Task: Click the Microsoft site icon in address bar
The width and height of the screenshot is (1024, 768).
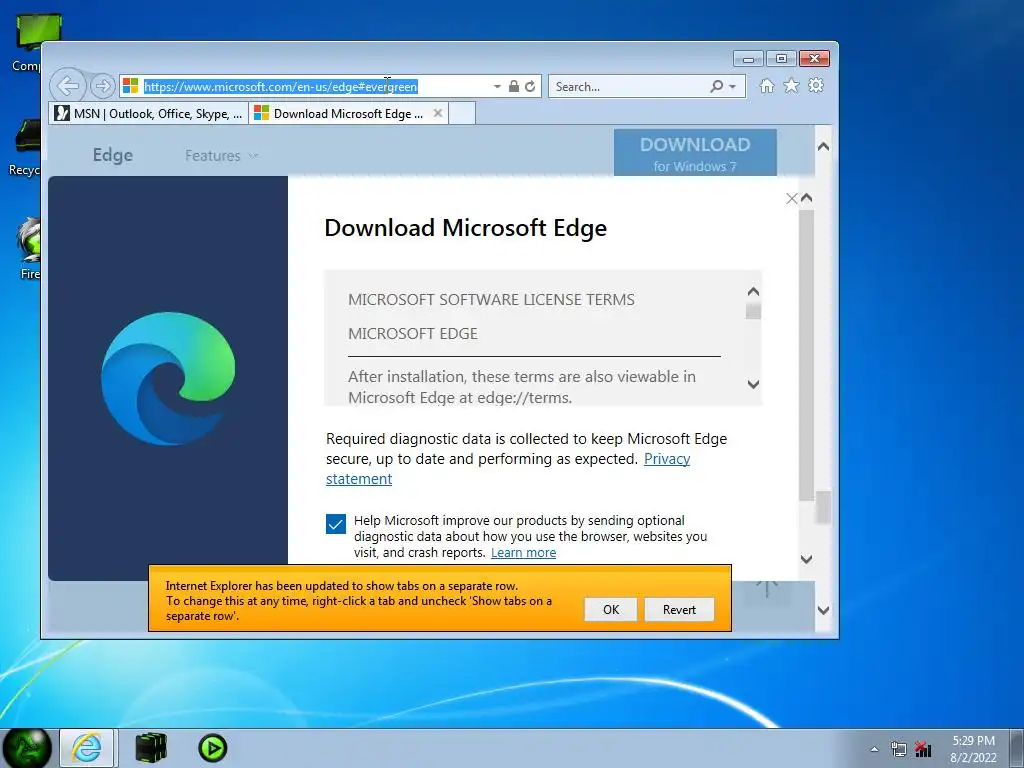Action: click(x=131, y=86)
